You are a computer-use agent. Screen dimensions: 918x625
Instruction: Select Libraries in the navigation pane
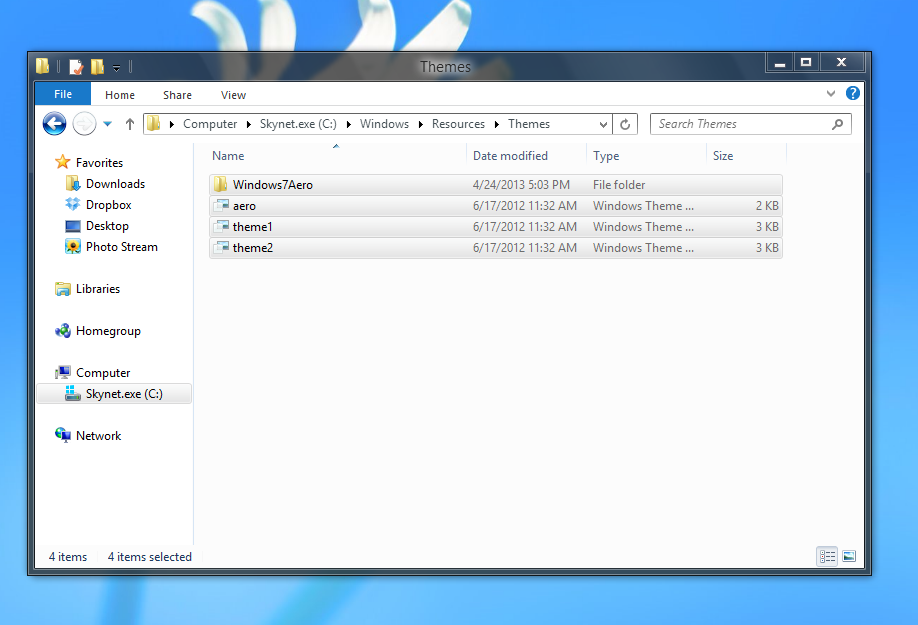click(x=98, y=289)
